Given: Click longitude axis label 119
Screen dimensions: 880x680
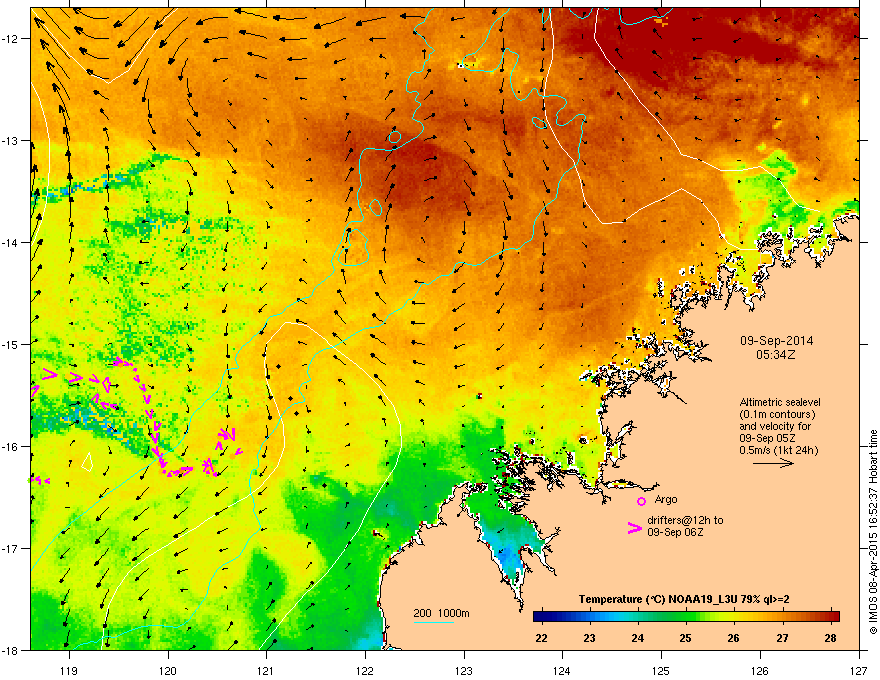Looking at the screenshot, I should pos(69,670).
